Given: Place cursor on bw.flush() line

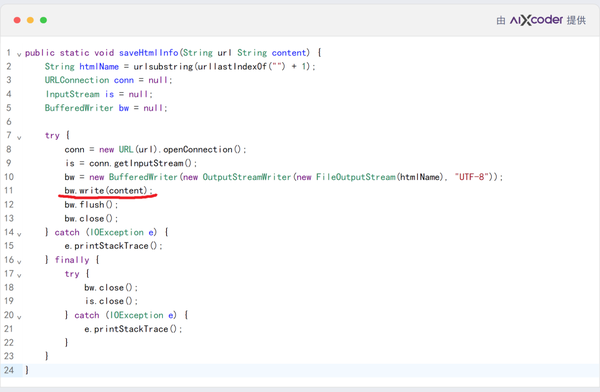Looking at the screenshot, I should (91, 204).
